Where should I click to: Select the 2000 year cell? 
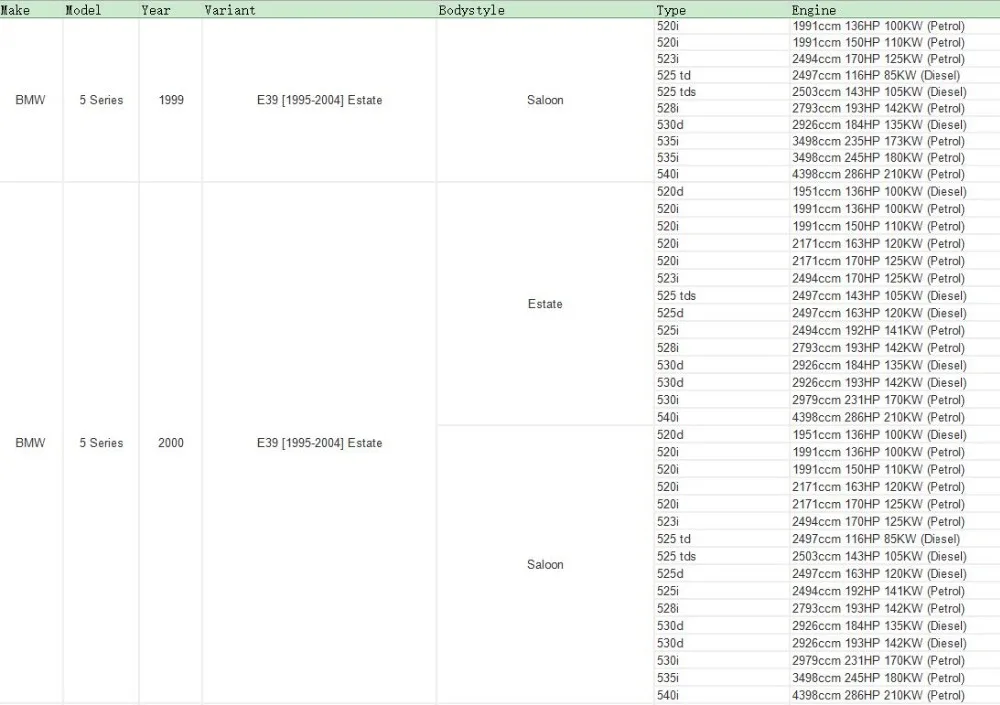pos(171,443)
